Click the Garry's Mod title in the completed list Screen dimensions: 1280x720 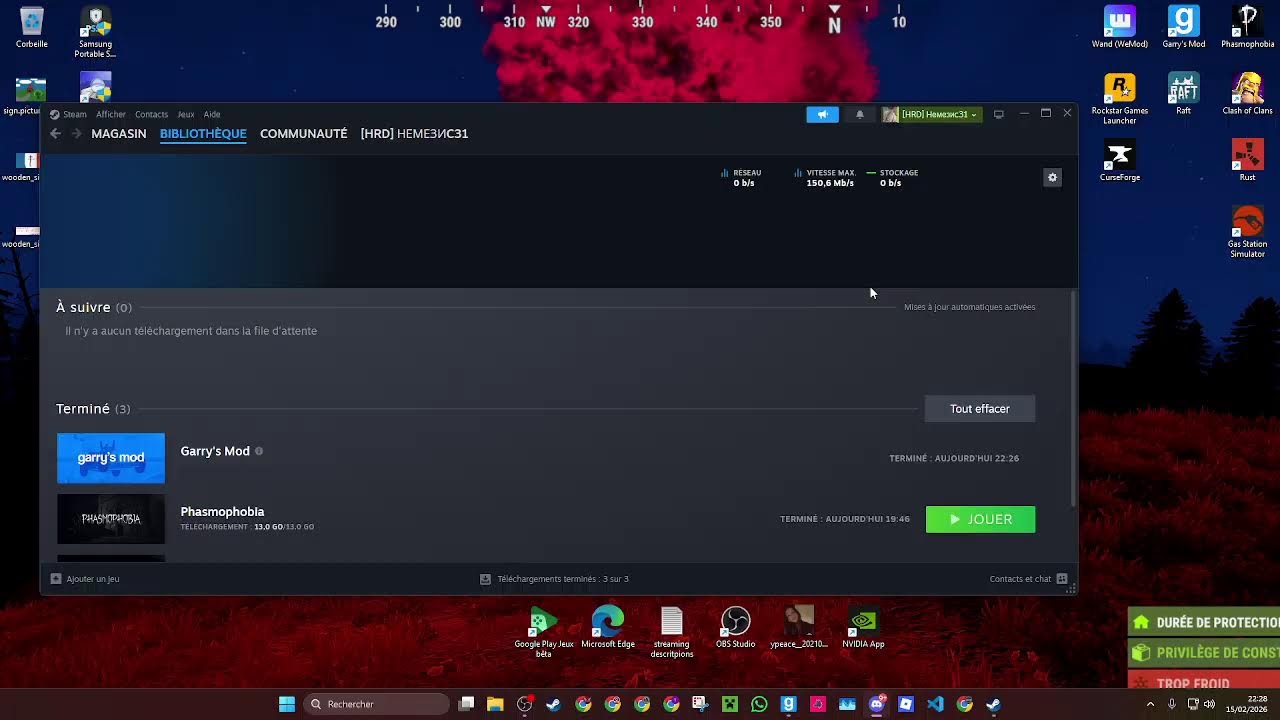(x=215, y=451)
